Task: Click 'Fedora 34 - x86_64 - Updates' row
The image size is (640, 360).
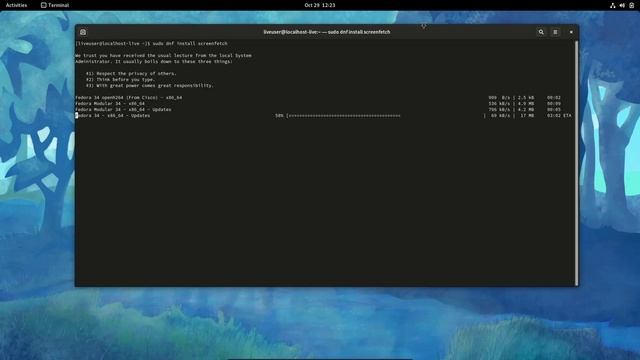Action: point(323,116)
